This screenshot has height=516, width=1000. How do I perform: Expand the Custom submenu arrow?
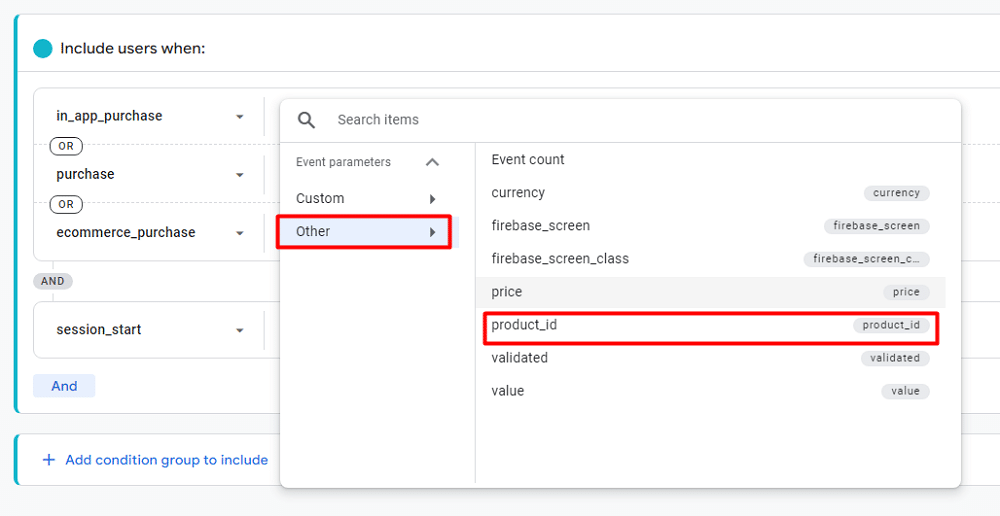(432, 199)
